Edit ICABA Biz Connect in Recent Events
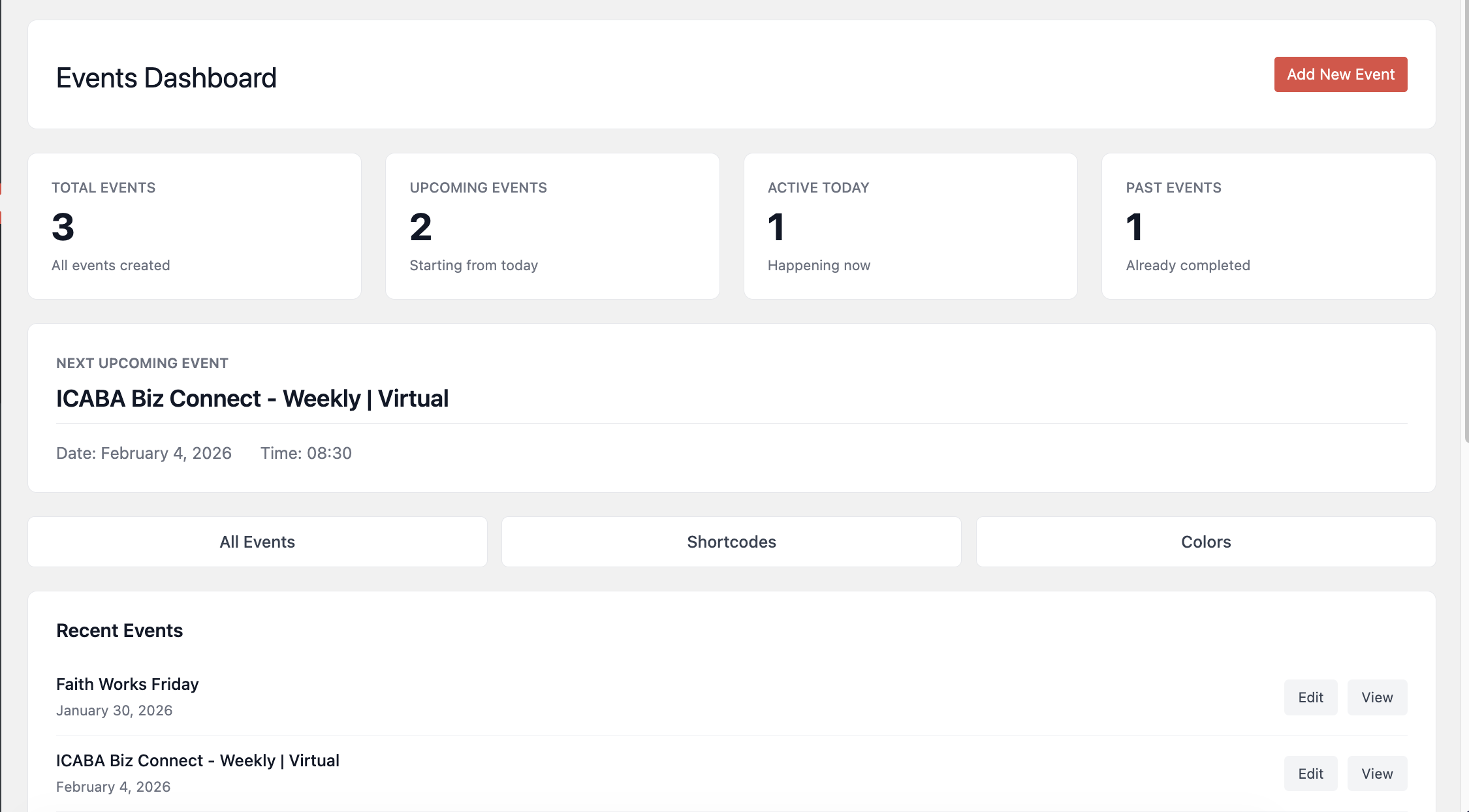Image resolution: width=1469 pixels, height=812 pixels. coord(1310,773)
